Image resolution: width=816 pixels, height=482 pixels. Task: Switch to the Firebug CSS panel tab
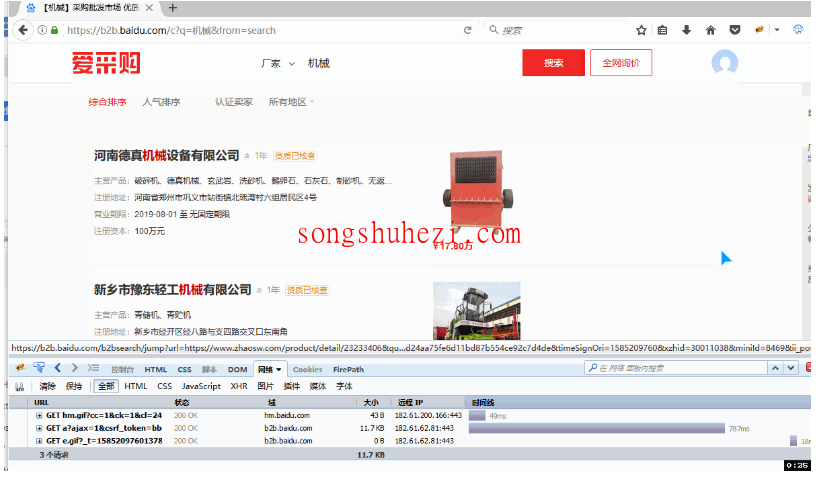click(x=185, y=370)
